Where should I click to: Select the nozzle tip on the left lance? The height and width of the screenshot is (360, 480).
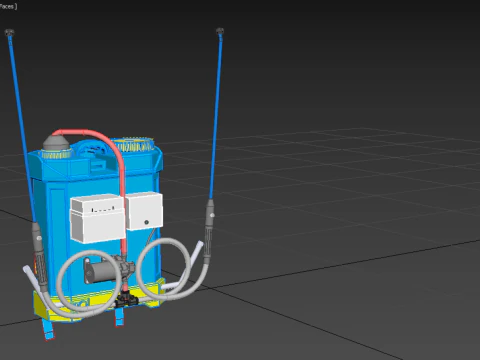[x=9, y=32]
